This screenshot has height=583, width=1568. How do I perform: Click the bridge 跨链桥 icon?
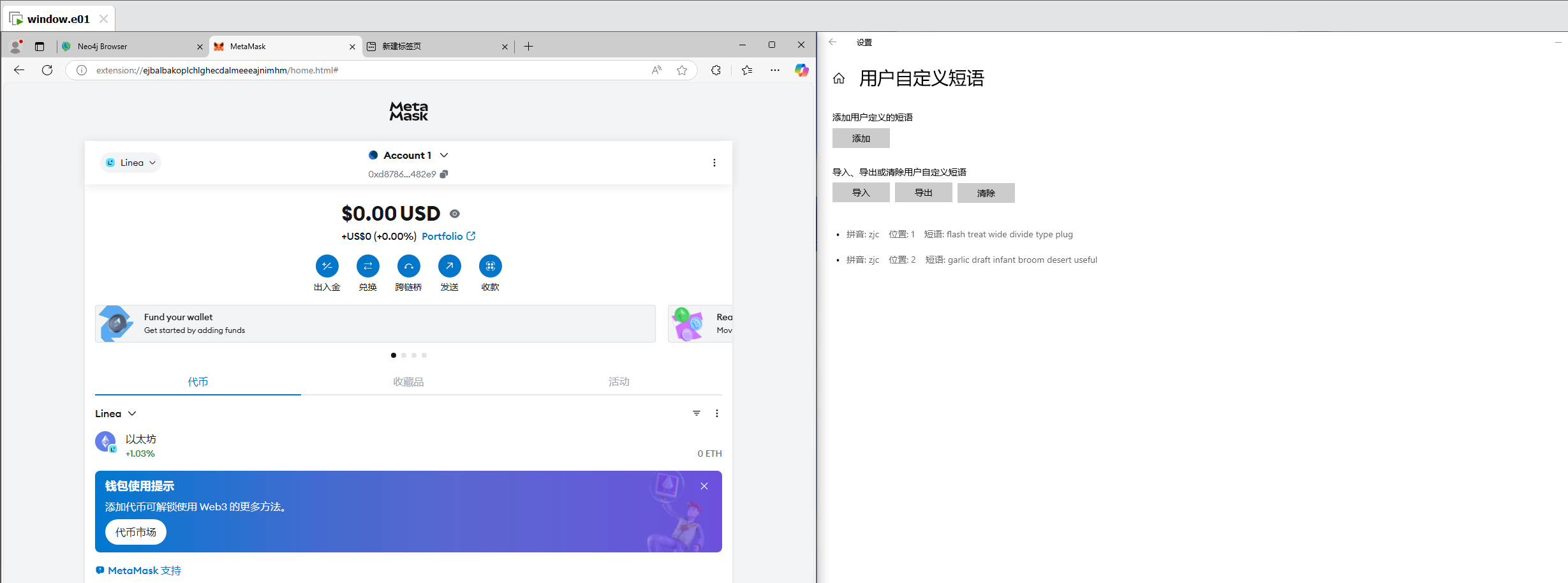click(x=409, y=266)
